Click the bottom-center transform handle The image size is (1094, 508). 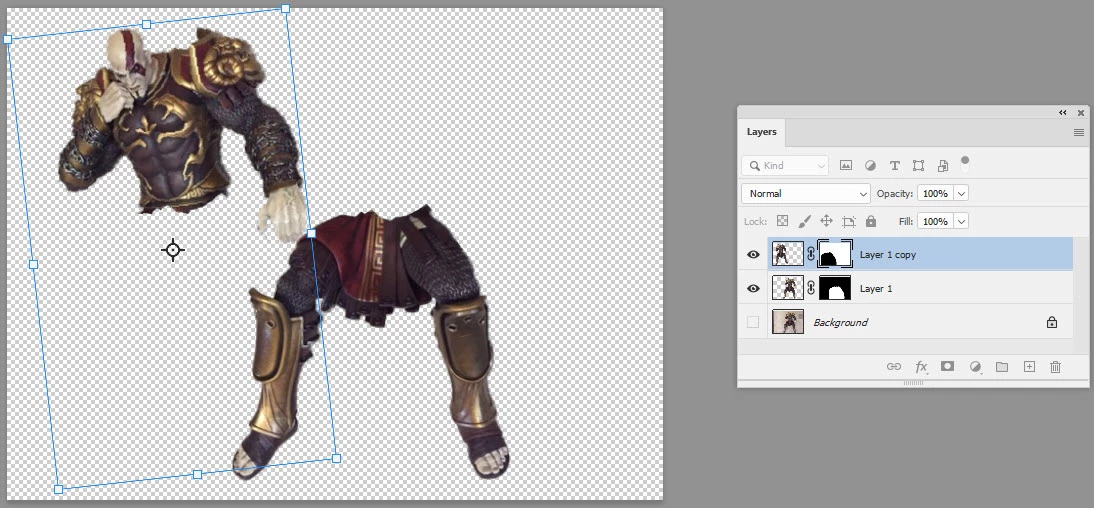pyautogui.click(x=197, y=475)
